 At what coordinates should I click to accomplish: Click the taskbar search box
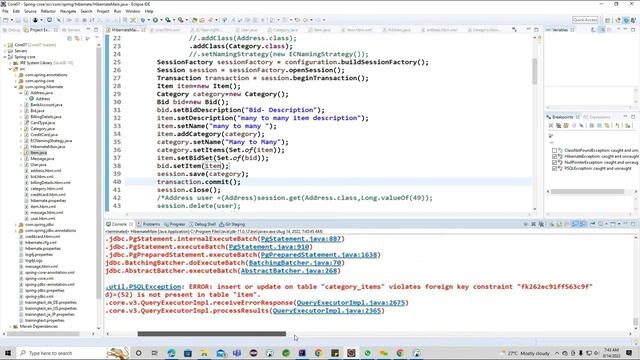pyautogui.click(x=61, y=353)
